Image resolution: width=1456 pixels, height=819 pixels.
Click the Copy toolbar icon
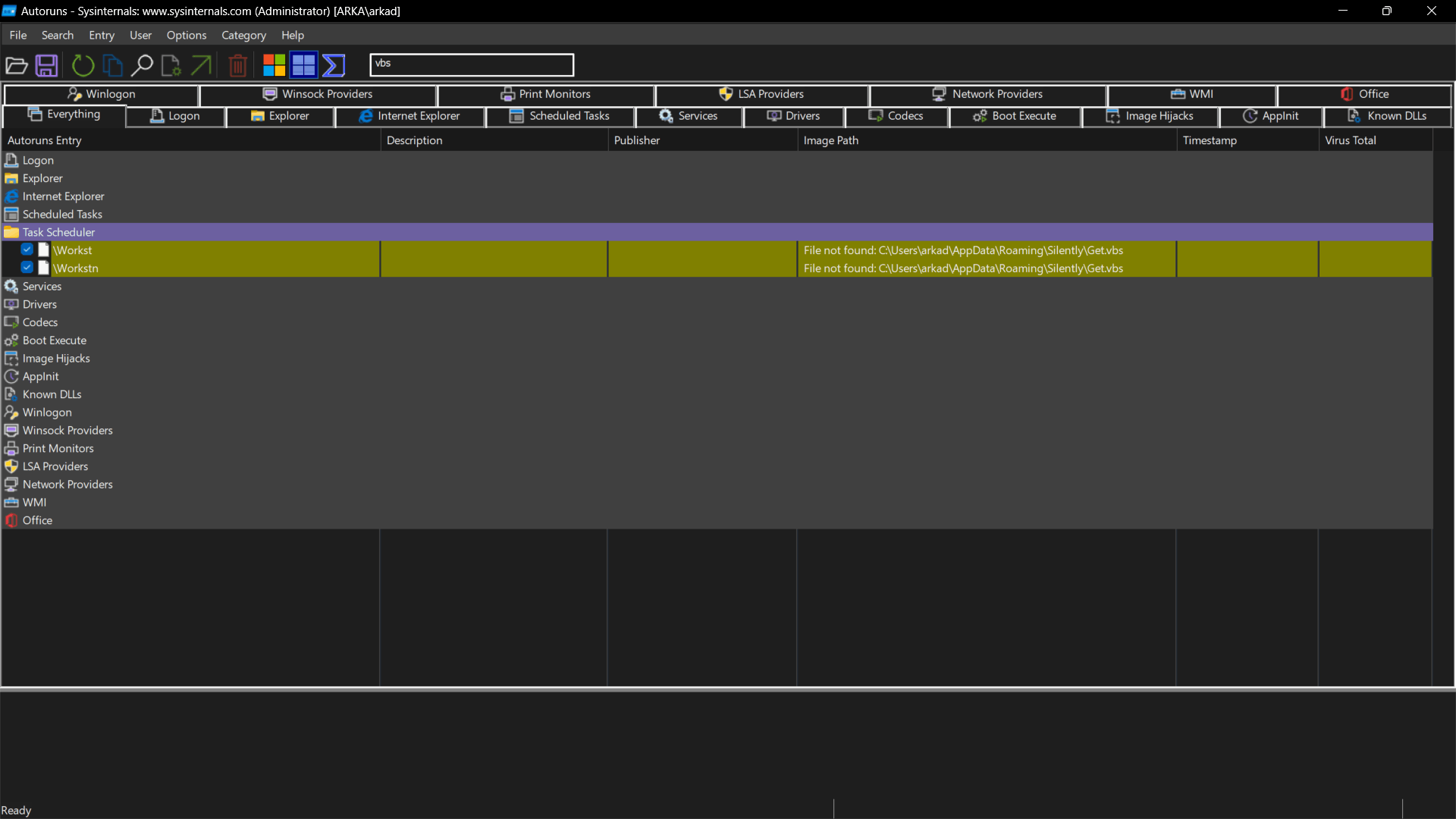pos(112,65)
